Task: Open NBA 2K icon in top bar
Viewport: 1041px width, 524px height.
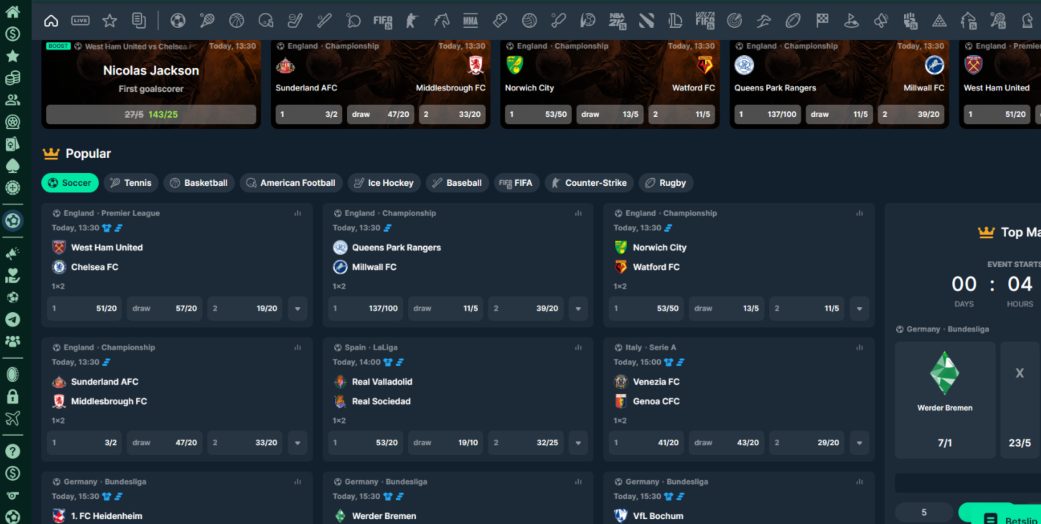Action: 617,21
